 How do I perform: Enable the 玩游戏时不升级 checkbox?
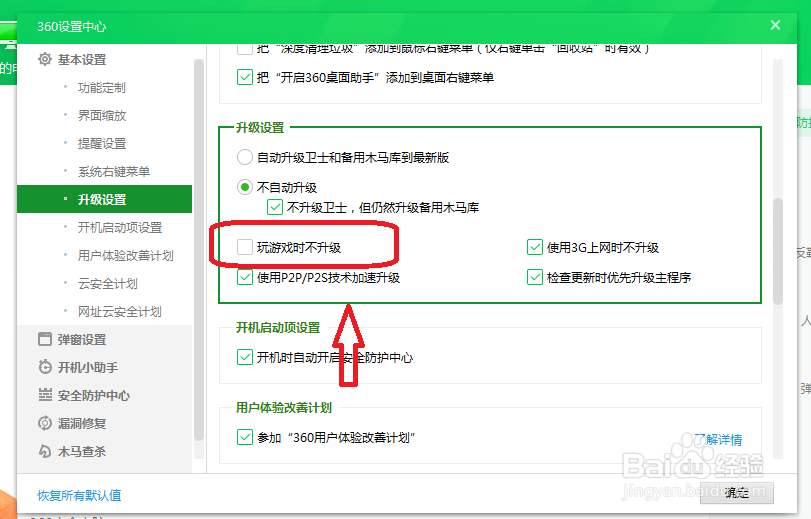245,247
